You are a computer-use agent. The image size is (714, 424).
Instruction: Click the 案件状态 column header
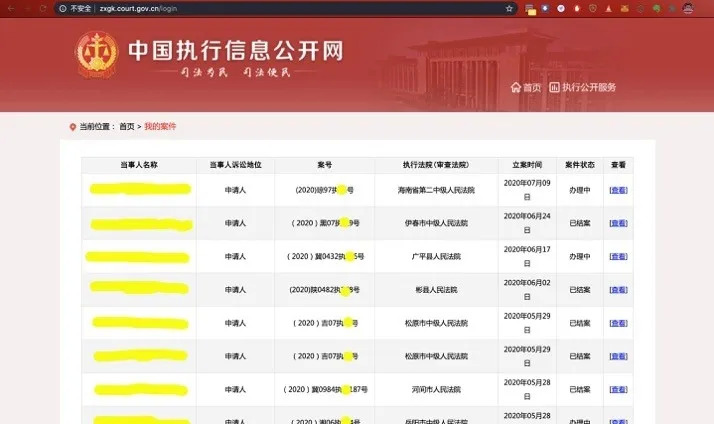tap(580, 165)
